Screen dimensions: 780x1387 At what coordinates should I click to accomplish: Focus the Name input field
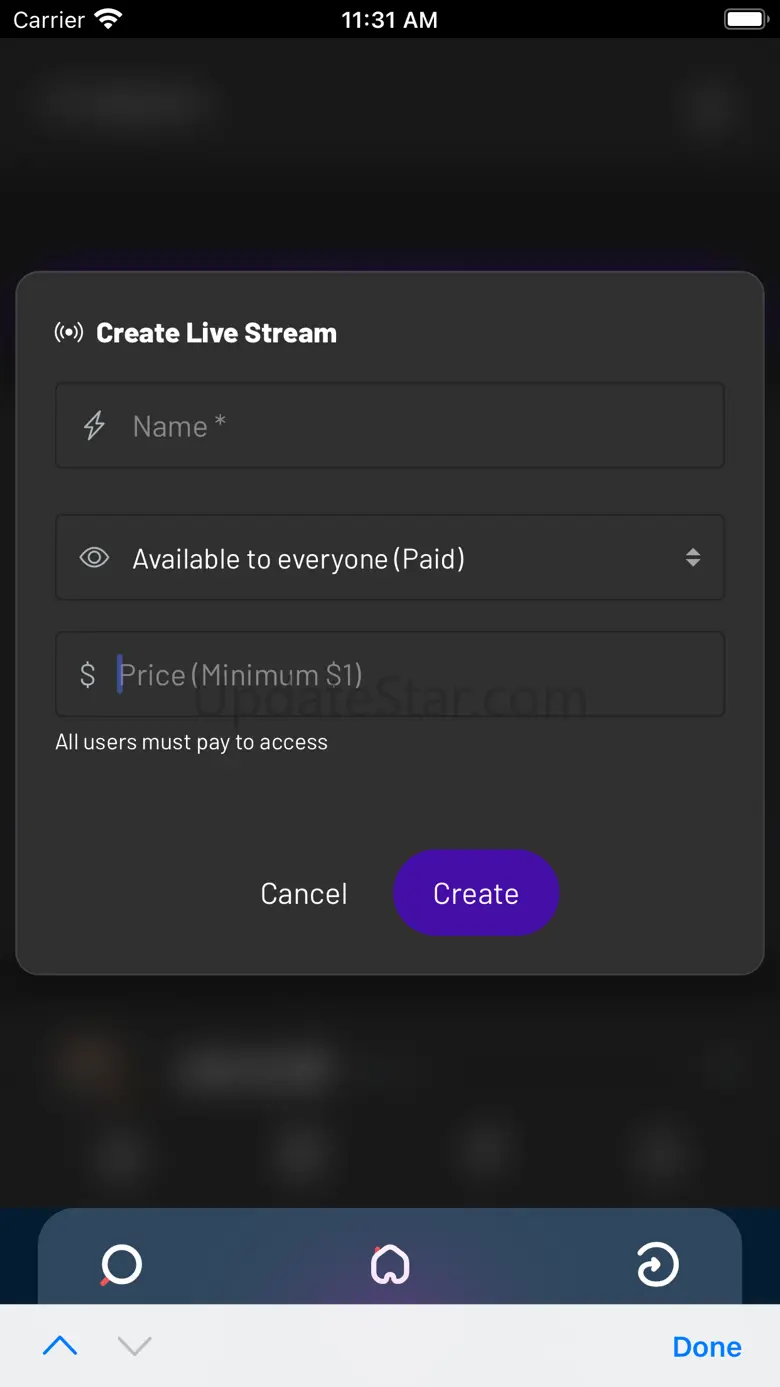420,426
